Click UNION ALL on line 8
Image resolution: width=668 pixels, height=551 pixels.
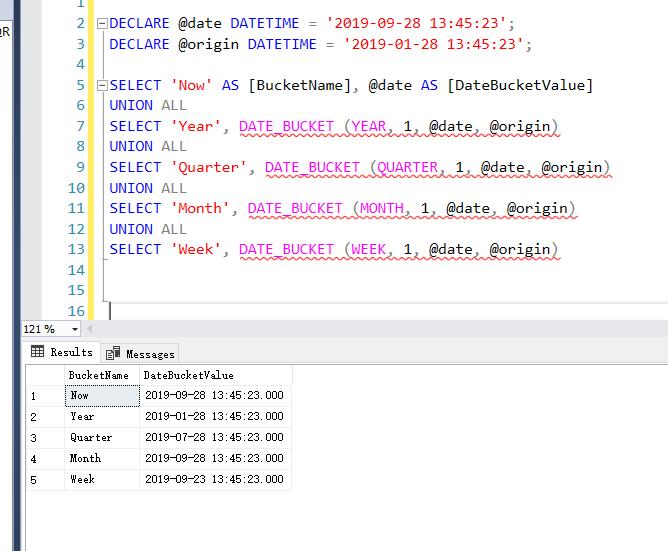point(148,146)
